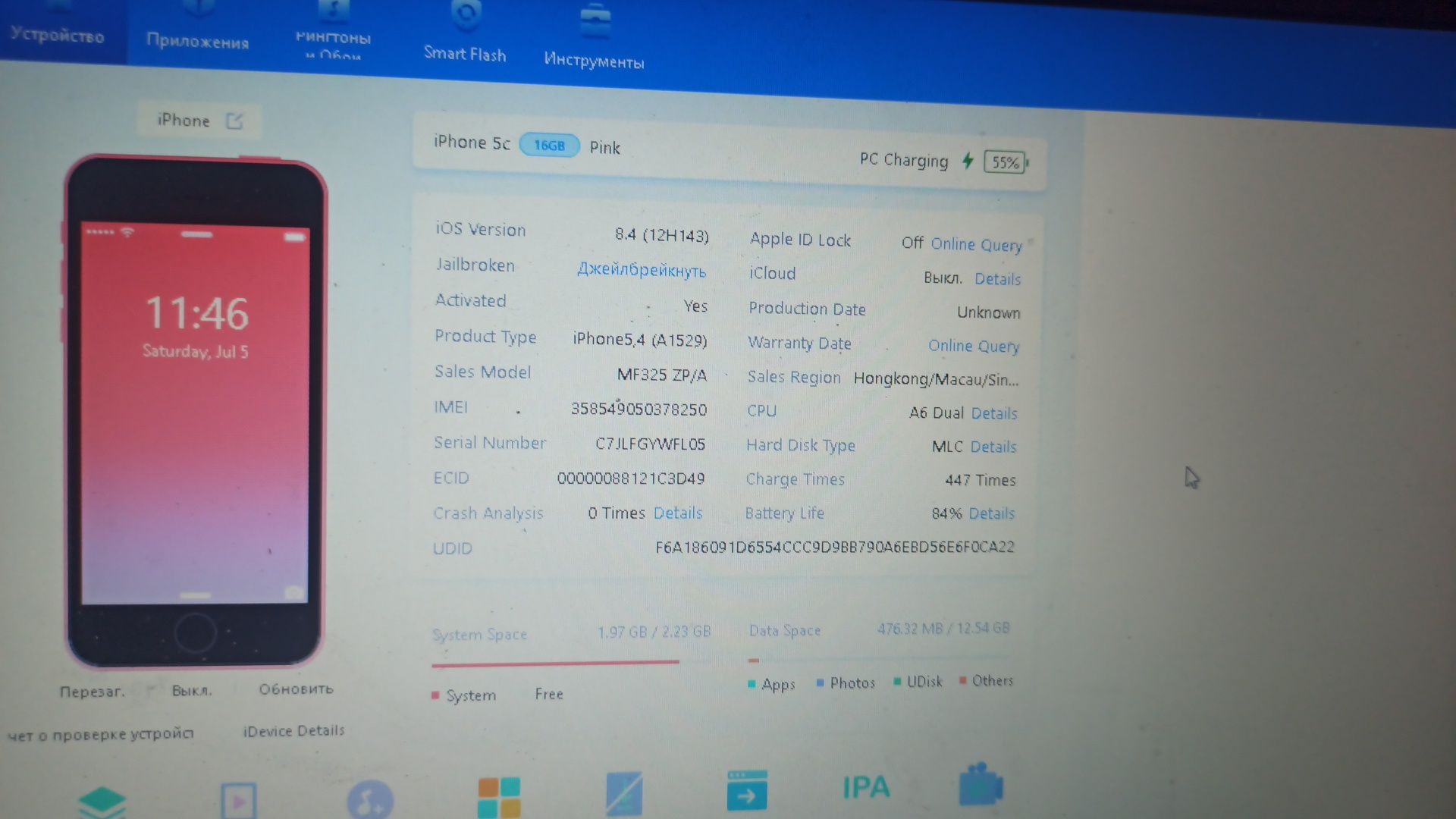
Task: Open iDevice Details
Action: tap(293, 731)
